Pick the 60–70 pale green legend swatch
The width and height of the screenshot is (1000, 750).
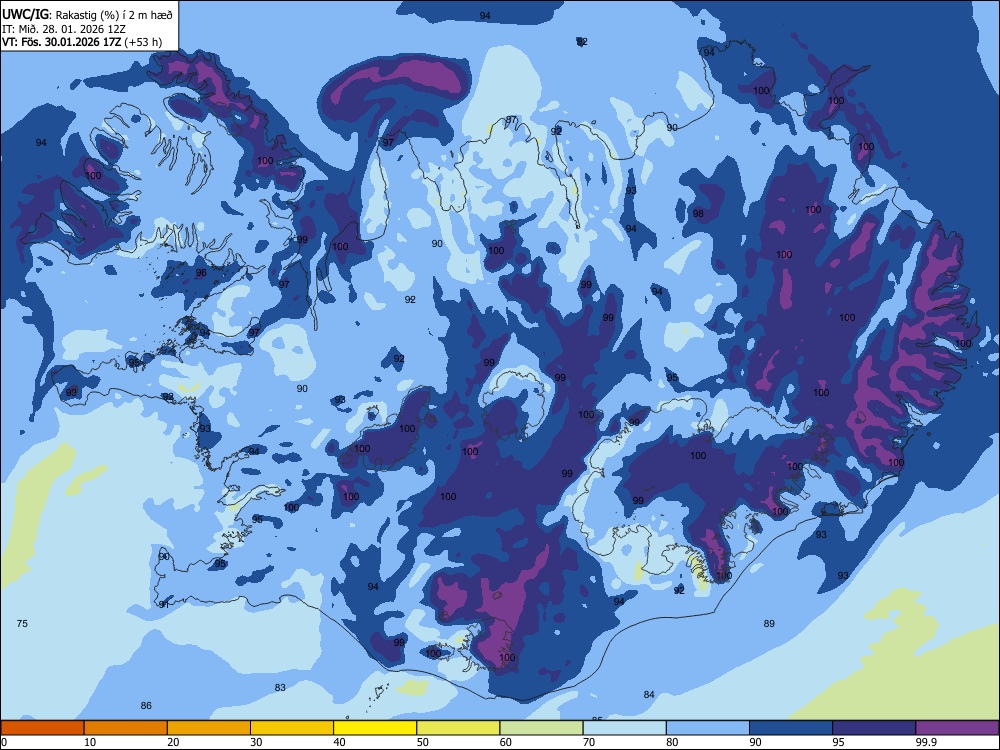[x=541, y=728]
